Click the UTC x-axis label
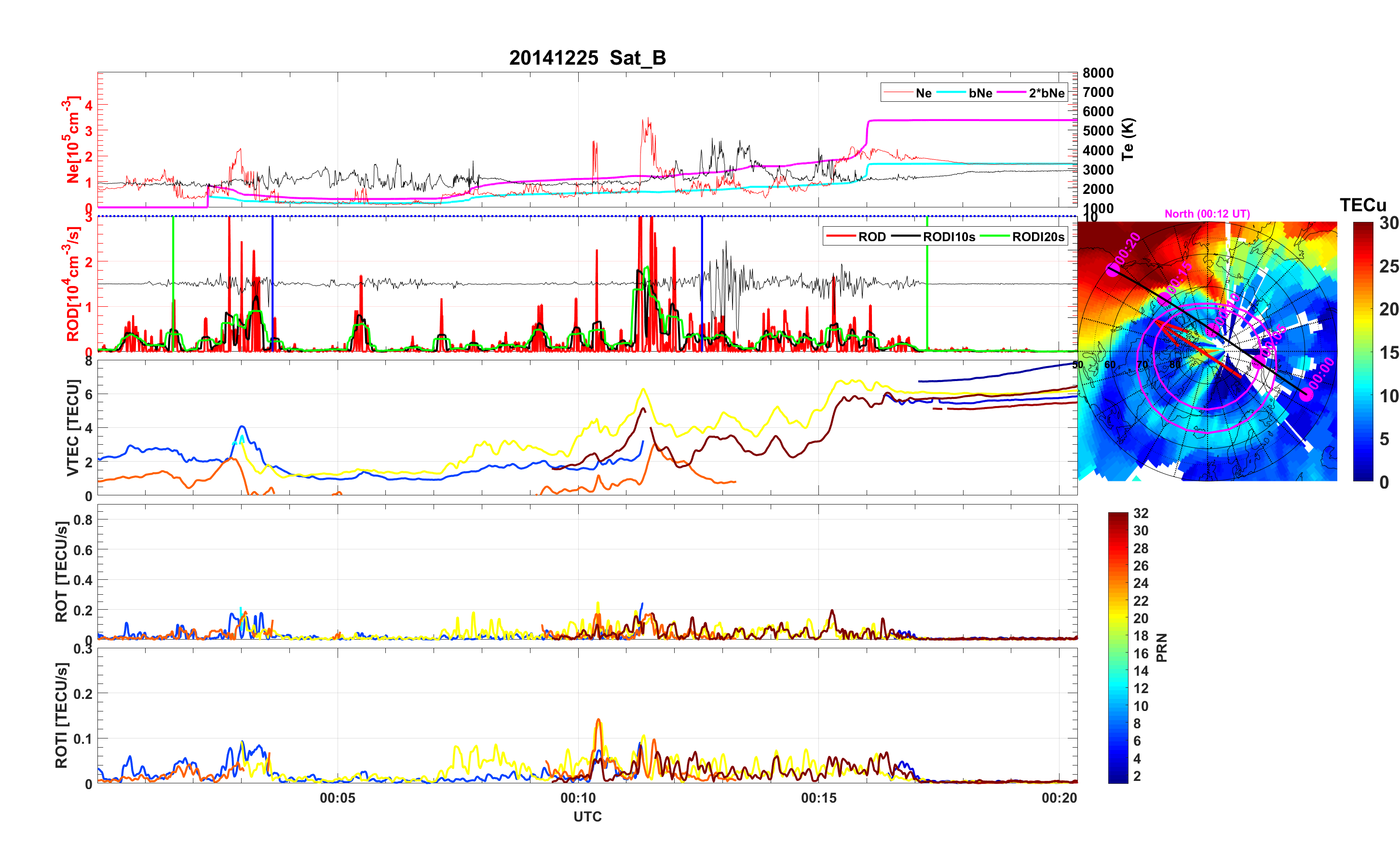Image resolution: width=1400 pixels, height=847 pixels. pyautogui.click(x=587, y=816)
